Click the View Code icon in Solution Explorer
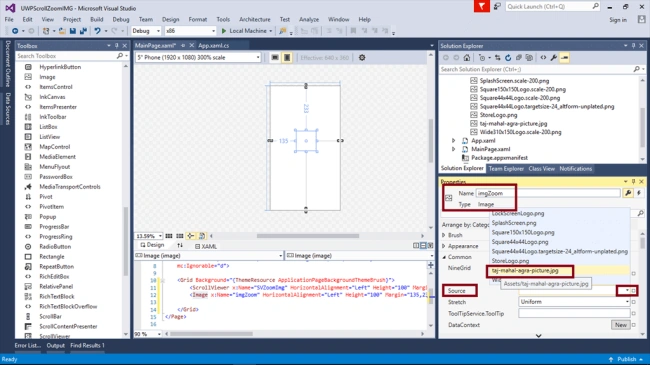The image size is (650, 365). [543, 58]
